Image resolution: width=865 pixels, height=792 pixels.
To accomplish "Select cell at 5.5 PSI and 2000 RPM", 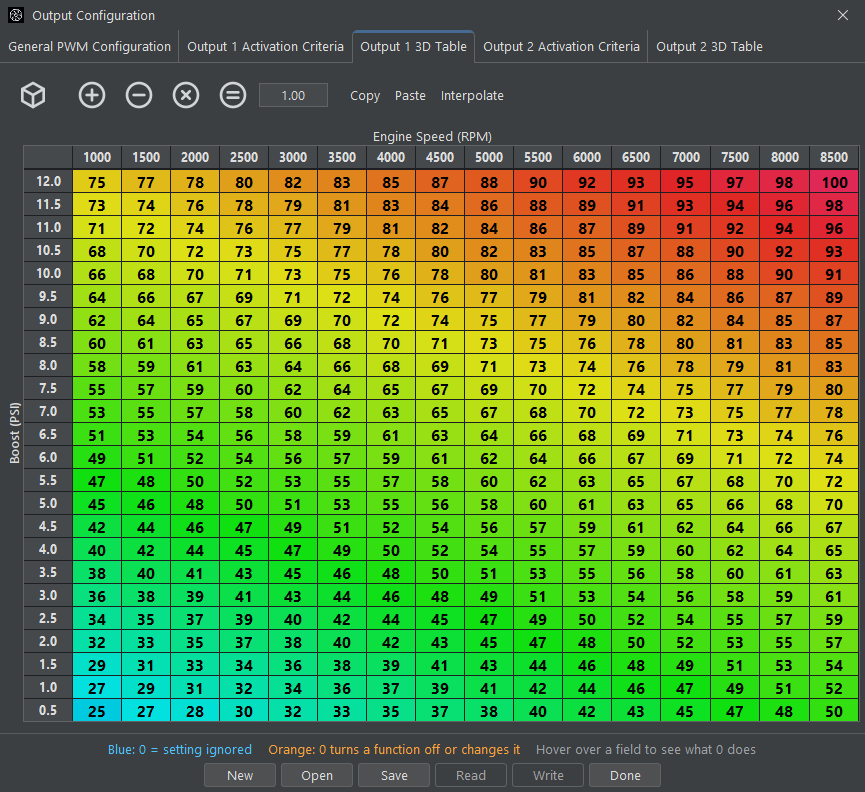I will (195, 481).
